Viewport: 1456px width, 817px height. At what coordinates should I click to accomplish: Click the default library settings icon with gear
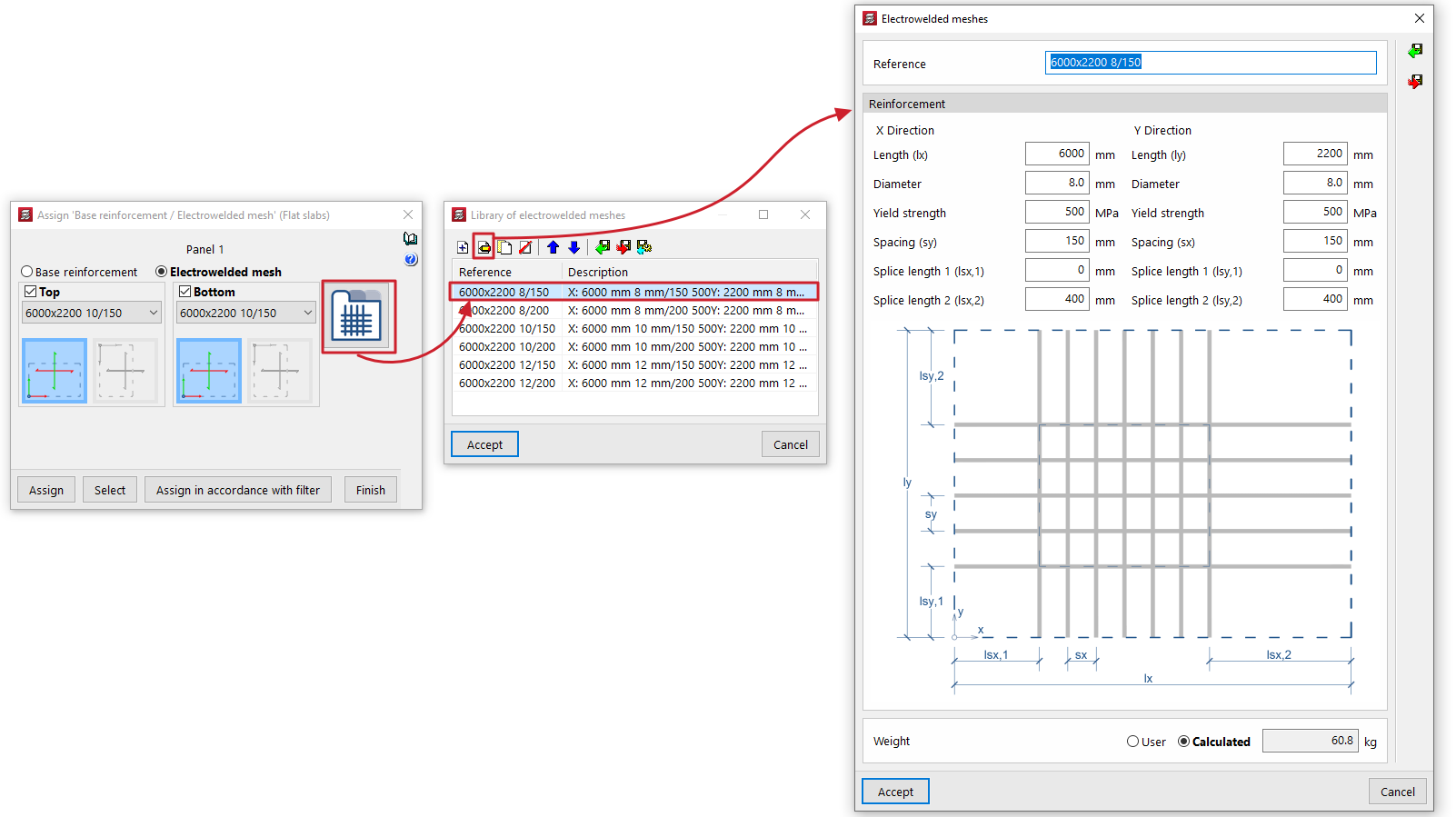644,247
